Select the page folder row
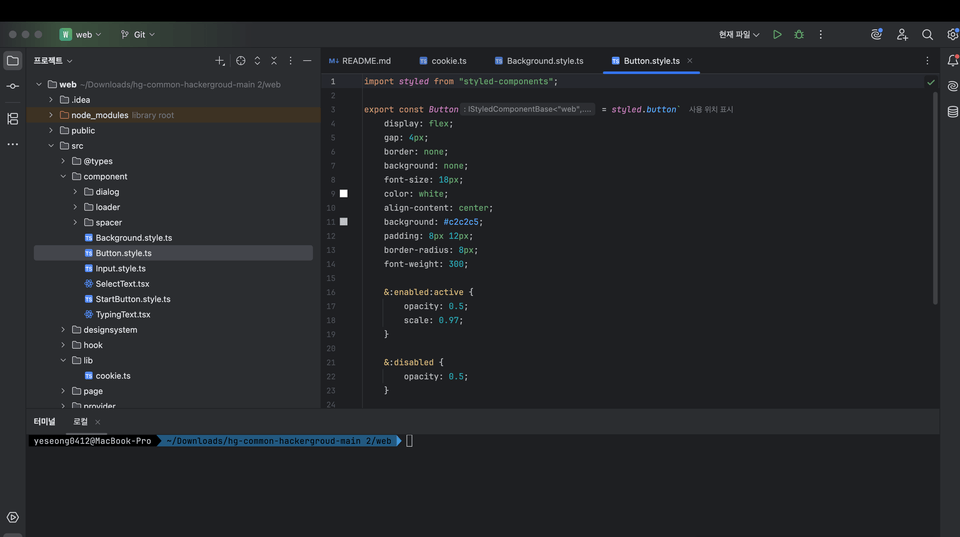The image size is (960, 537). click(x=173, y=391)
